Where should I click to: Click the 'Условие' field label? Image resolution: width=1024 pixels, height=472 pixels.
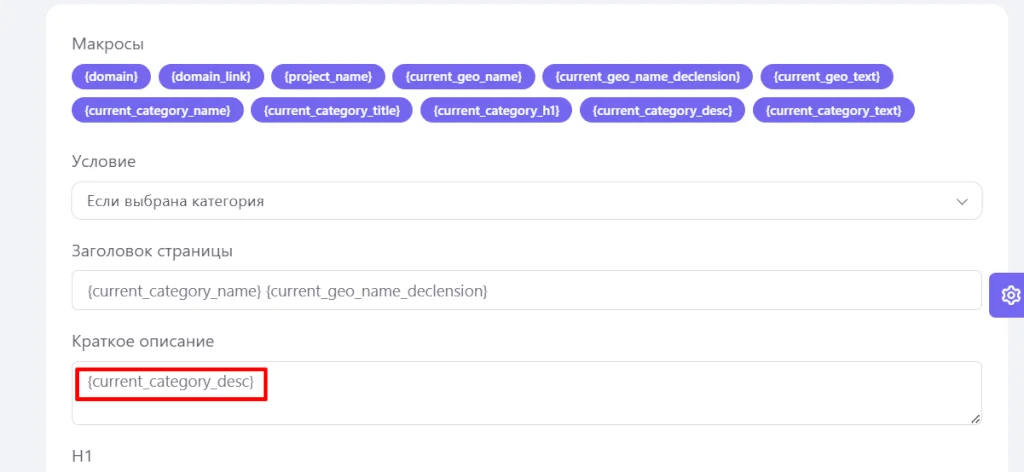pyautogui.click(x=104, y=161)
